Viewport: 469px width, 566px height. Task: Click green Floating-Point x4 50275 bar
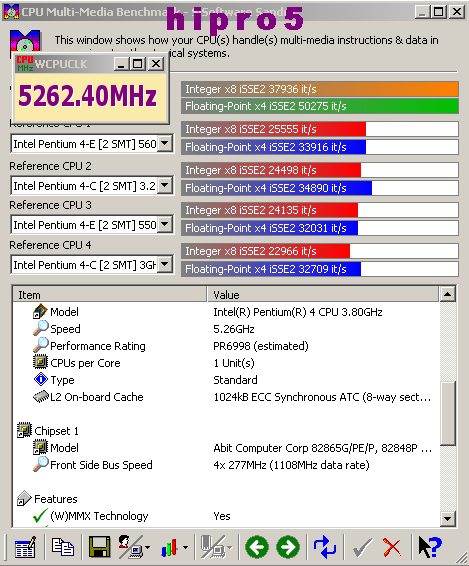pos(320,106)
